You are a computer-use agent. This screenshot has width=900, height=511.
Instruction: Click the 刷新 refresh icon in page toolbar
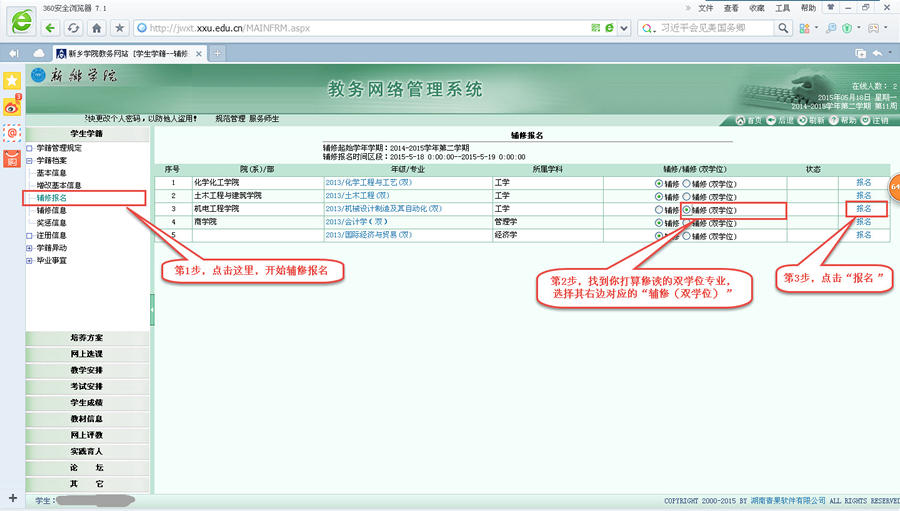click(x=802, y=120)
